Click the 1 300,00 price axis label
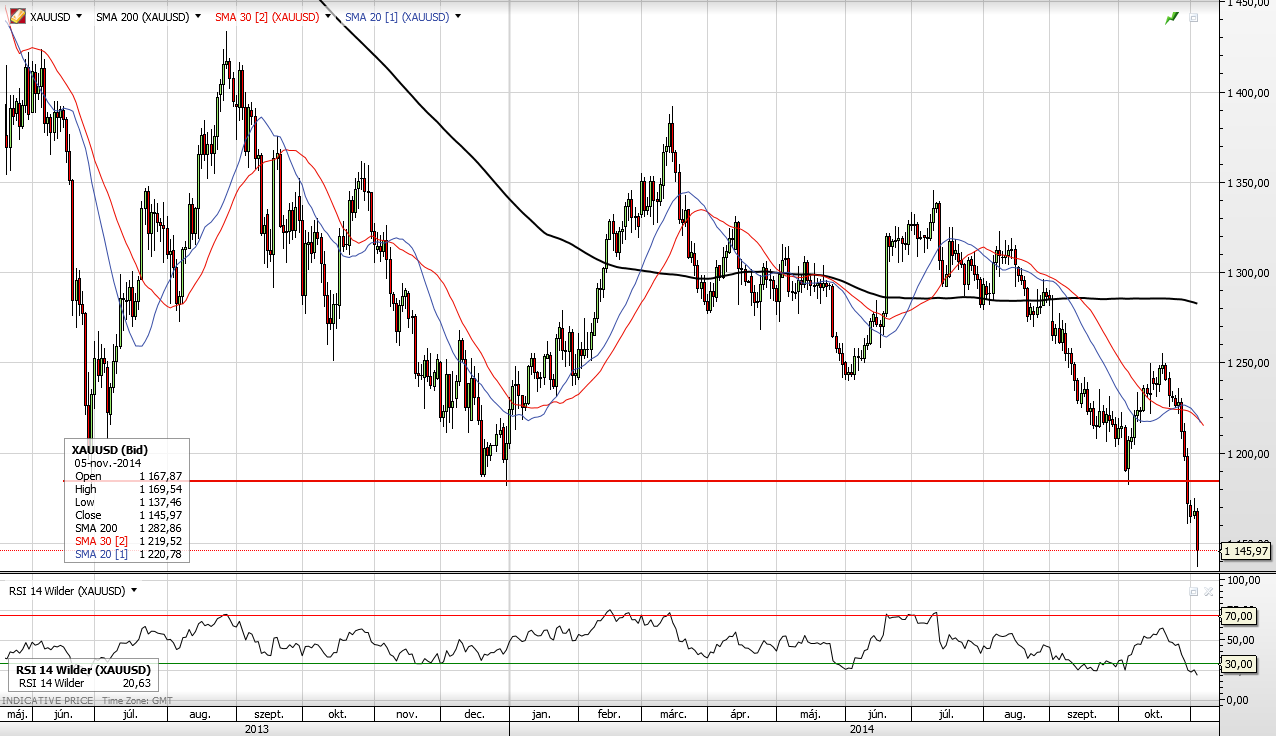This screenshot has height=736, width=1276. pos(1248,273)
